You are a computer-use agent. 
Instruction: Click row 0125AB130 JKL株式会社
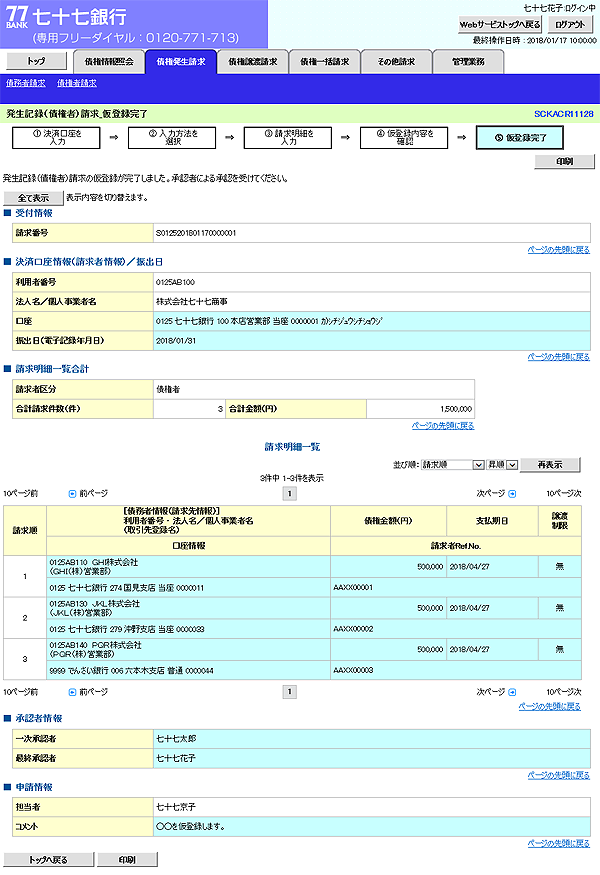[189, 608]
